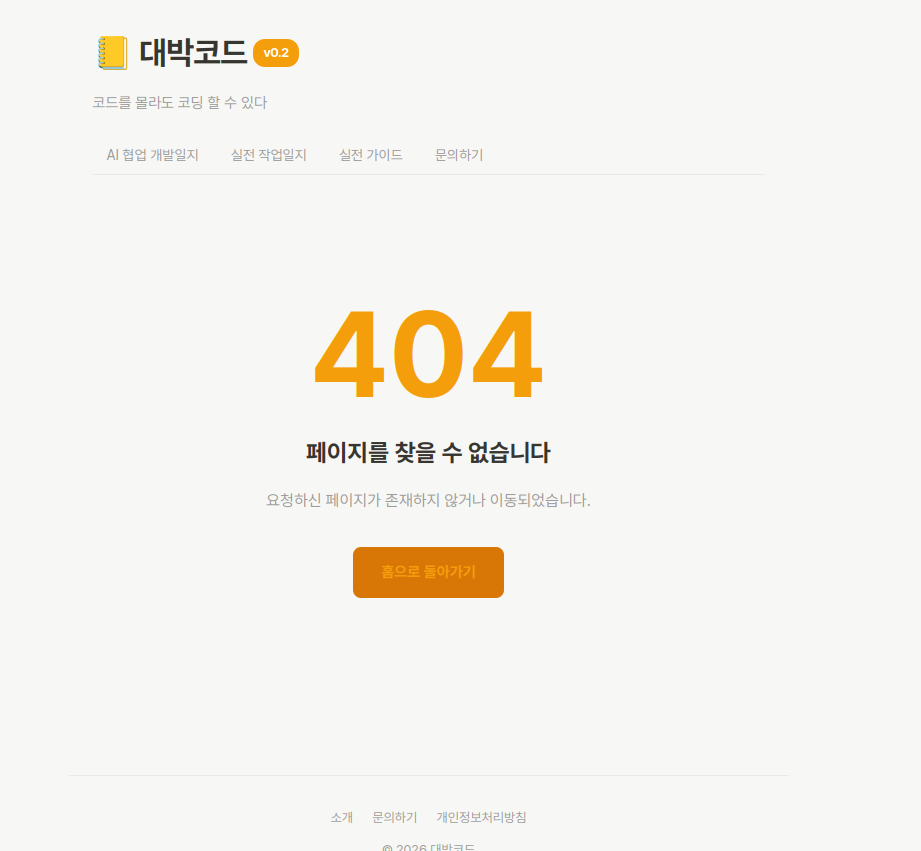Click the error description text below the heading
This screenshot has width=921, height=851.
(428, 501)
